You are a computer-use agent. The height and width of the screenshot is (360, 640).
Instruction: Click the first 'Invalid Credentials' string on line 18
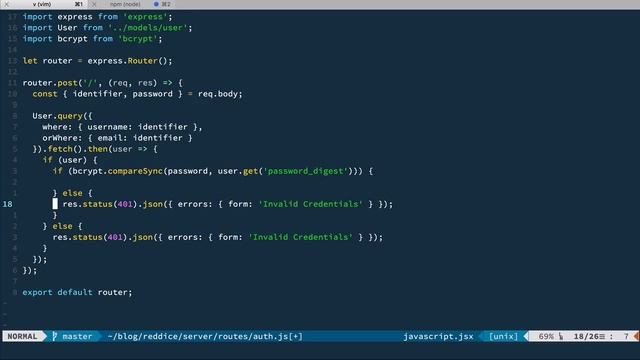(x=310, y=204)
